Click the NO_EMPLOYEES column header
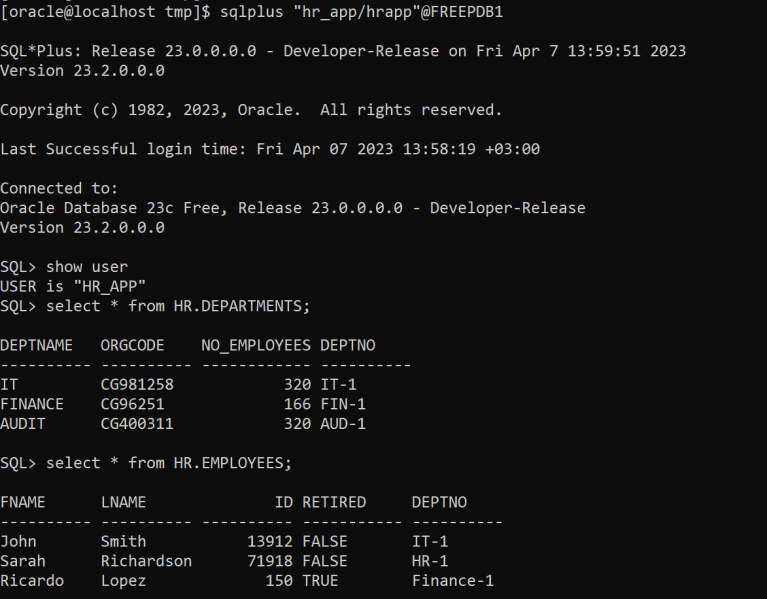This screenshot has width=767, height=599. 256,345
